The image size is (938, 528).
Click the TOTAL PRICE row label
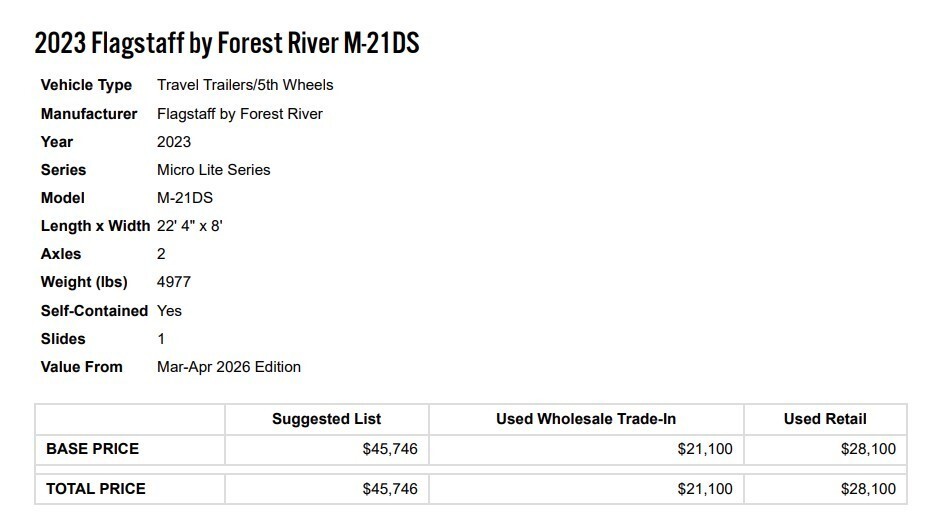(96, 489)
